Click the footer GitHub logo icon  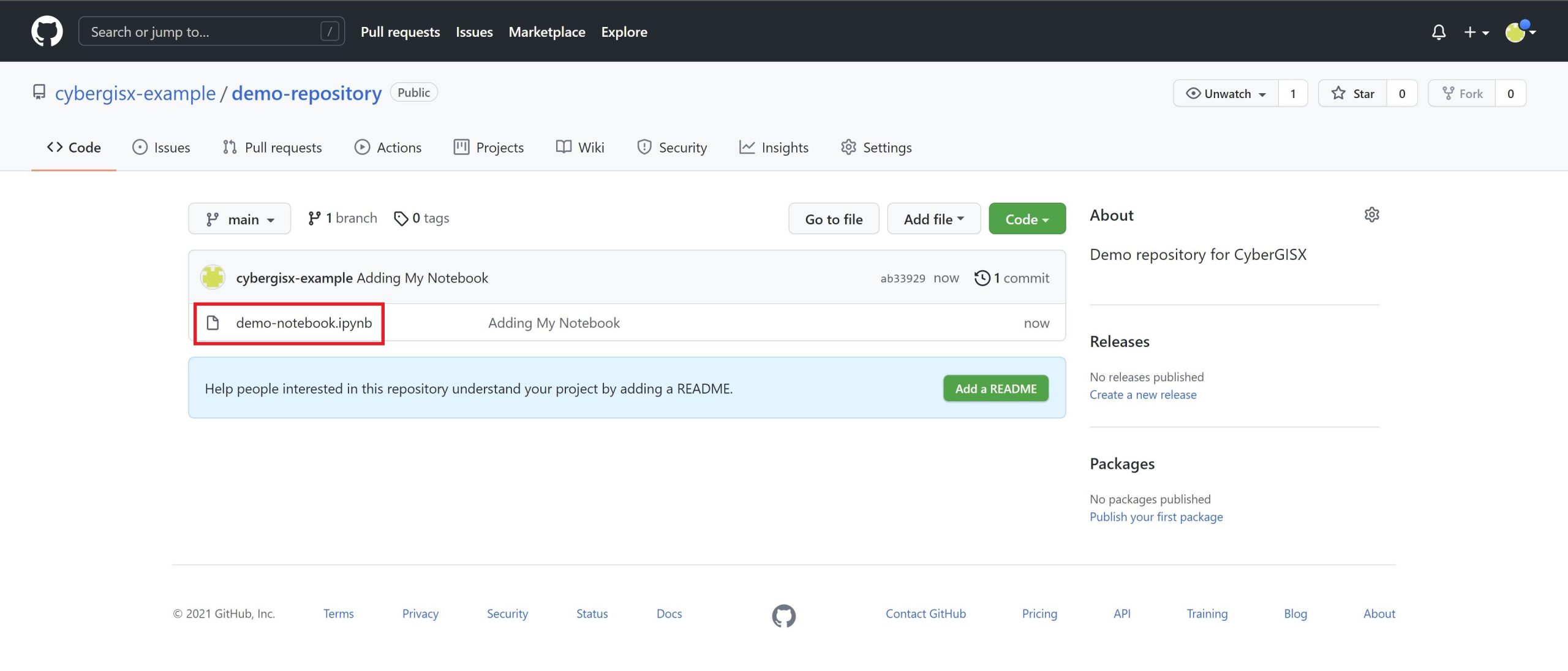tap(784, 616)
